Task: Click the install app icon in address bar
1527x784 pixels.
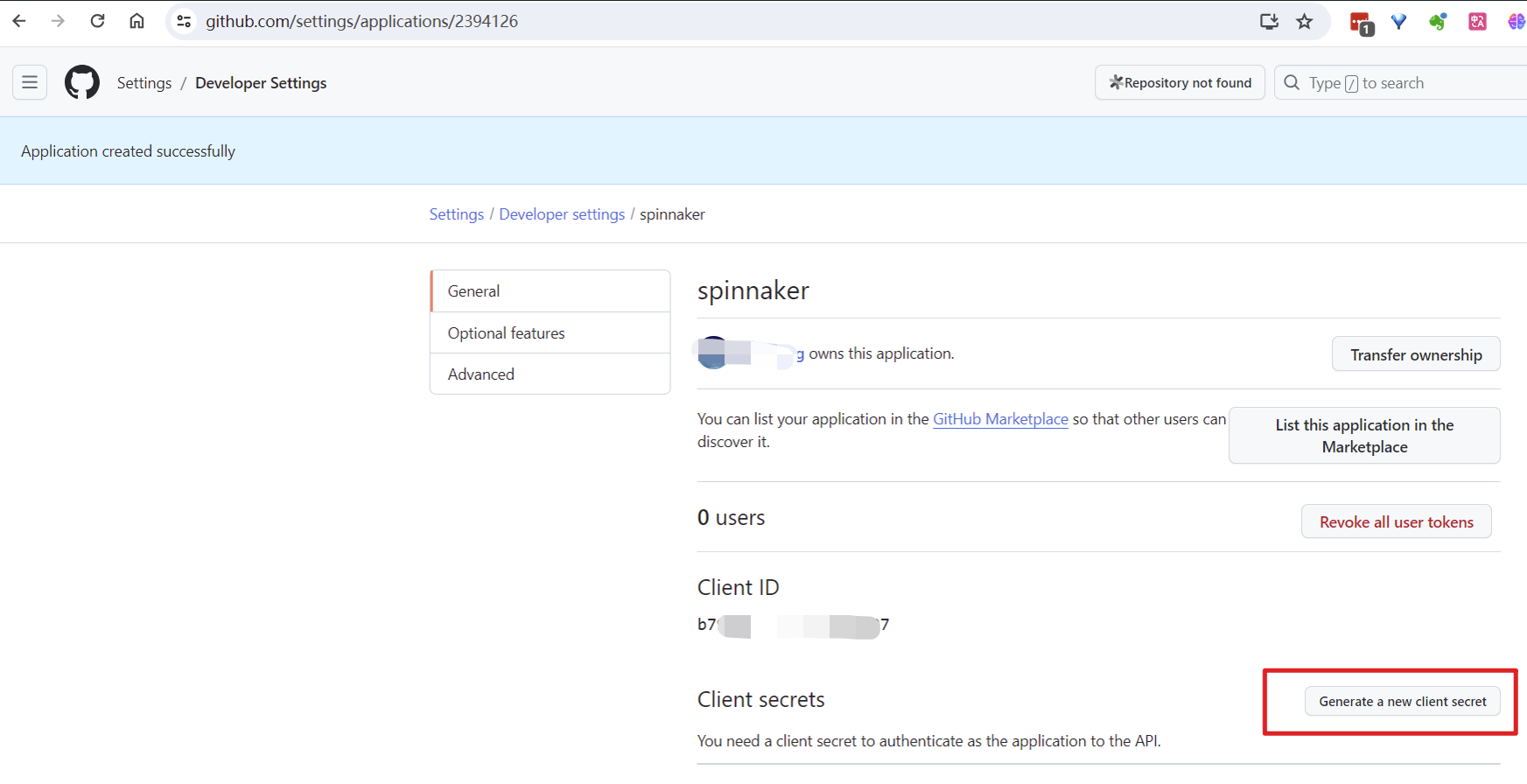Action: 1269,21
